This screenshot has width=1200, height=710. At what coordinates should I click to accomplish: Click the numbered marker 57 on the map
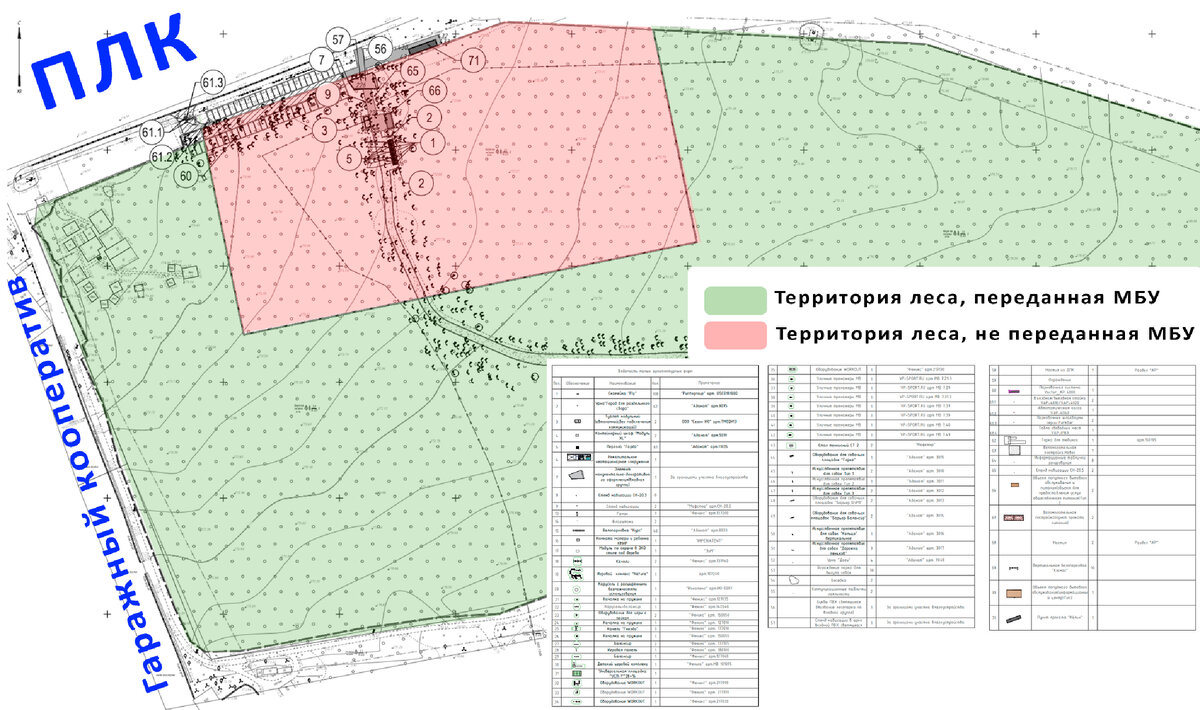pyautogui.click(x=339, y=40)
